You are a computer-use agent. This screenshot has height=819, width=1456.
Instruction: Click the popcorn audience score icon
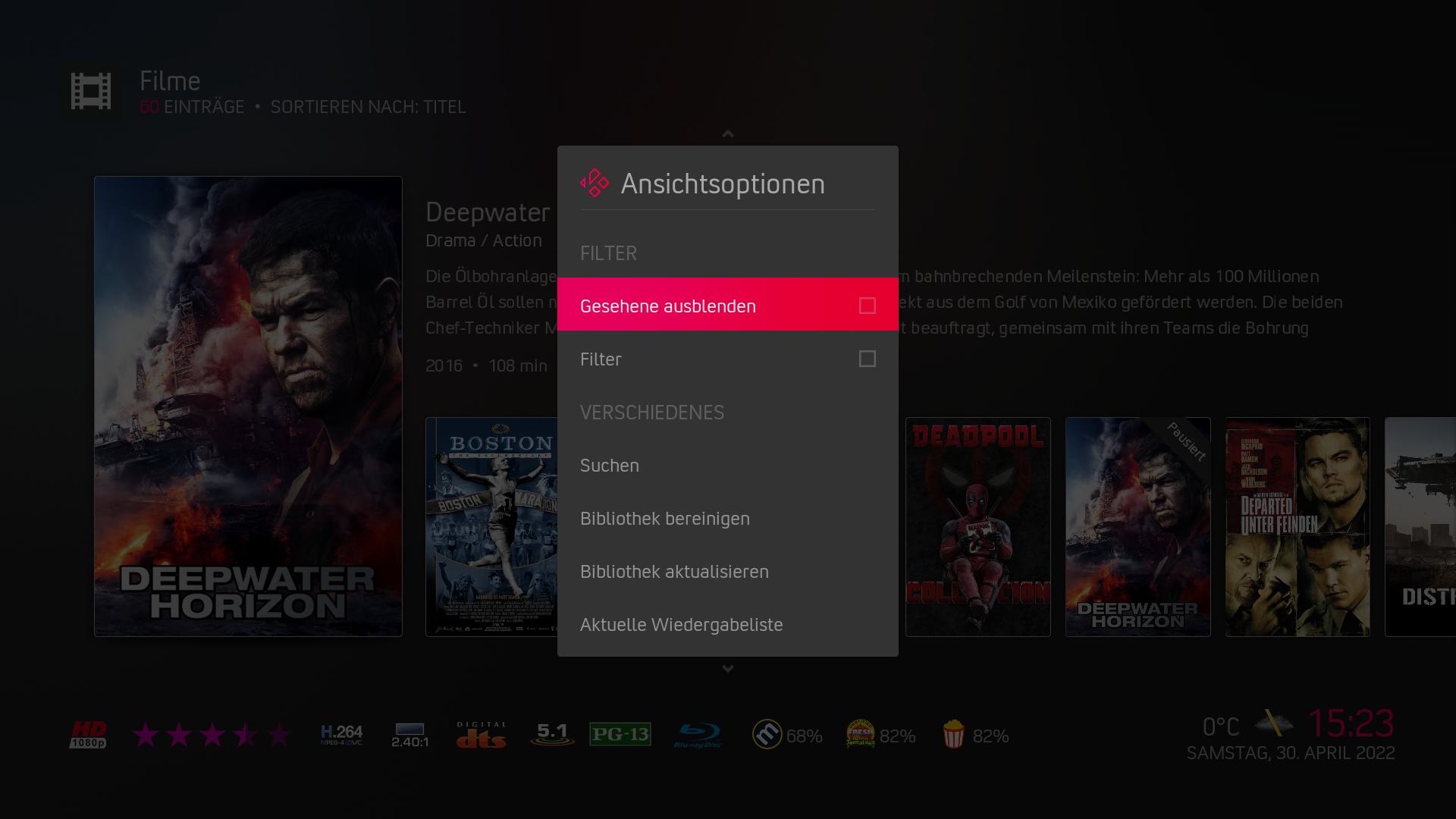[x=953, y=734]
